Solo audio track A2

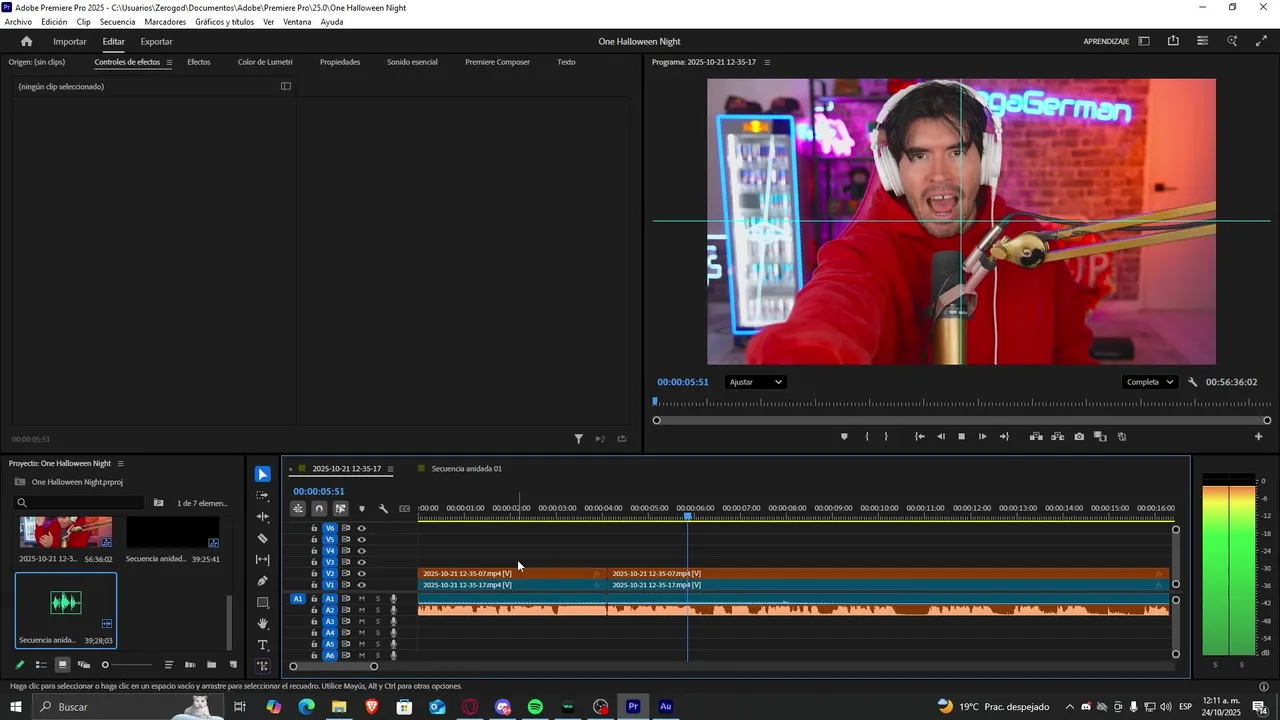click(377, 610)
